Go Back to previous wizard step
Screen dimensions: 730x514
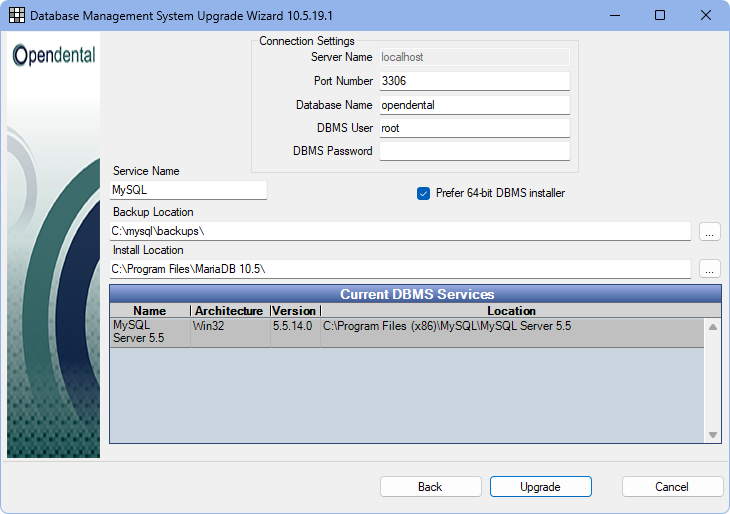[431, 487]
